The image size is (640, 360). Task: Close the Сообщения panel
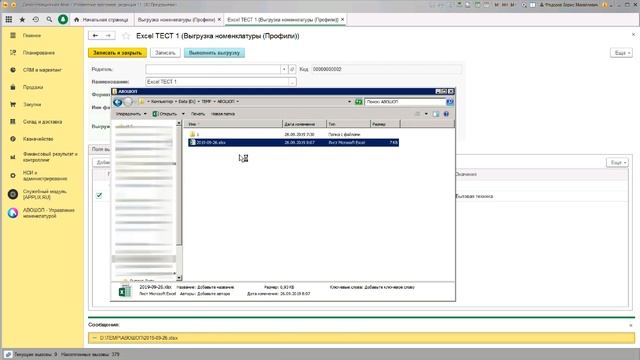(631, 325)
